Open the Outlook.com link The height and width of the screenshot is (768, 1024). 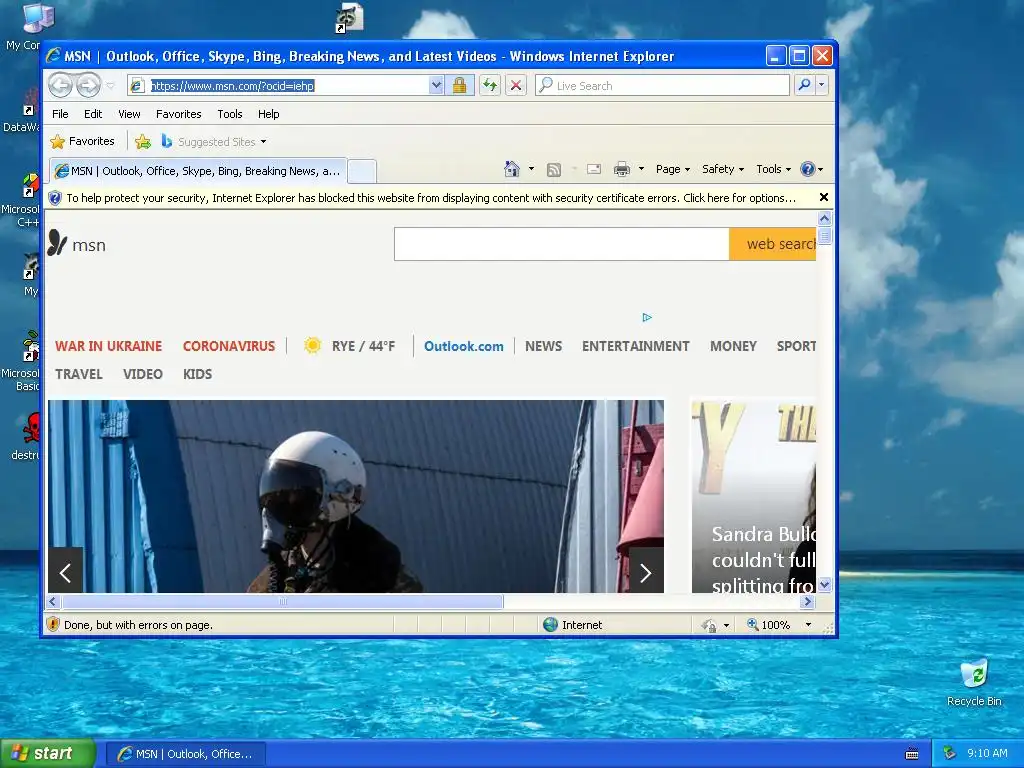click(464, 346)
